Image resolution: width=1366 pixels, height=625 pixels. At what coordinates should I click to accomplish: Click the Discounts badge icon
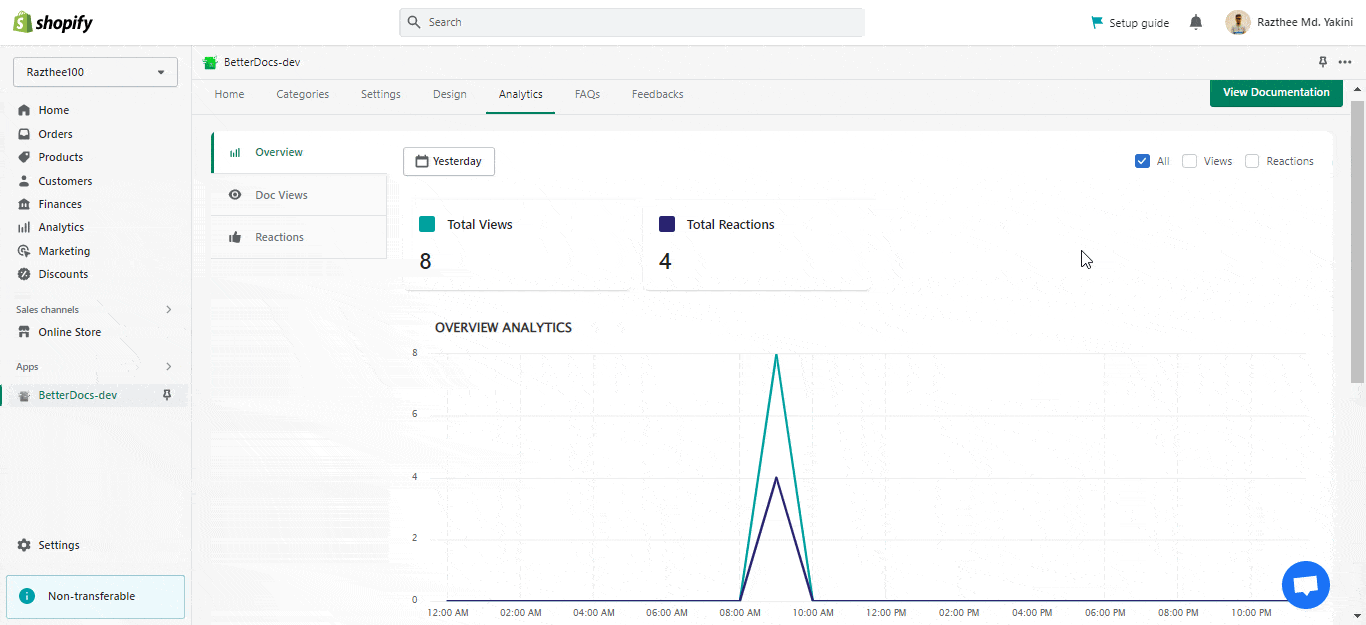click(24, 274)
